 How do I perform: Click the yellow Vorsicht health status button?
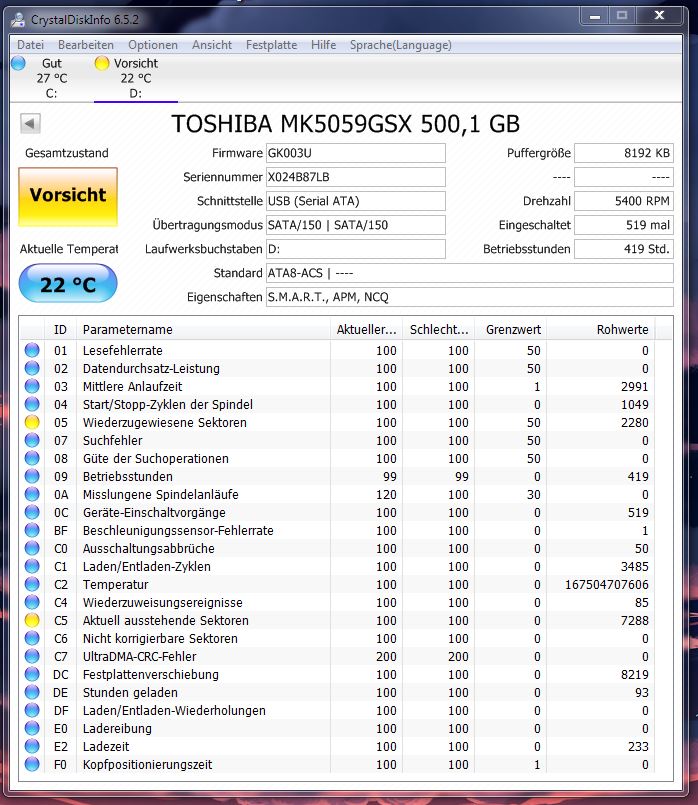(x=68, y=197)
